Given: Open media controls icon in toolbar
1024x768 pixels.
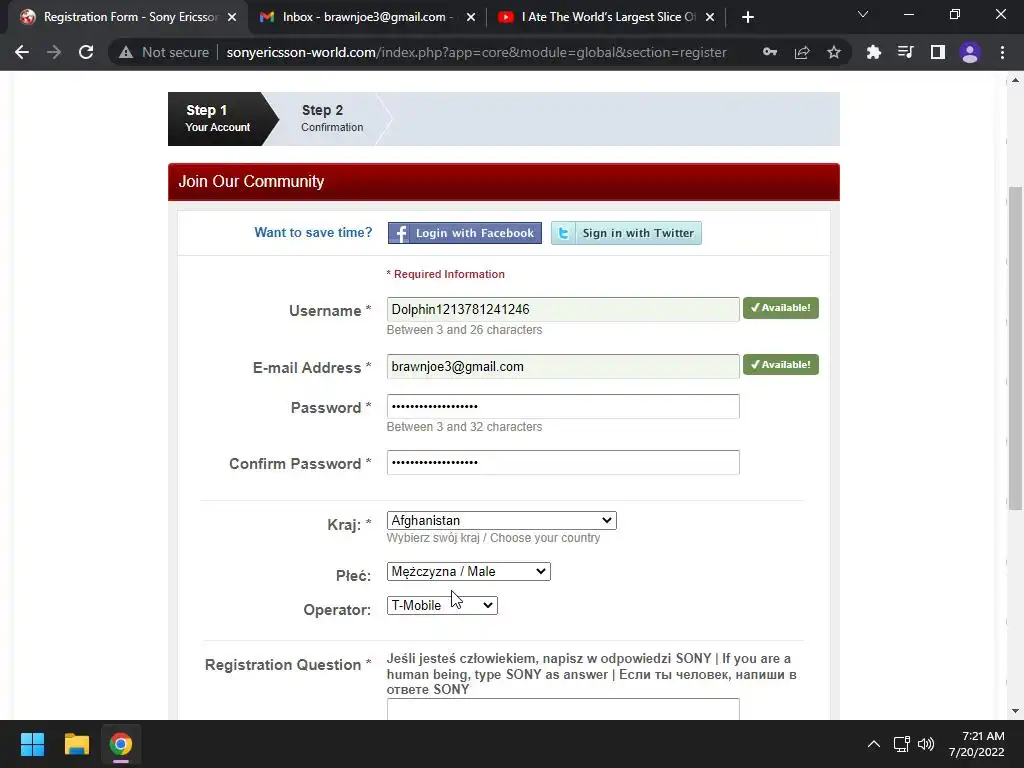Looking at the screenshot, I should pyautogui.click(x=906, y=52).
